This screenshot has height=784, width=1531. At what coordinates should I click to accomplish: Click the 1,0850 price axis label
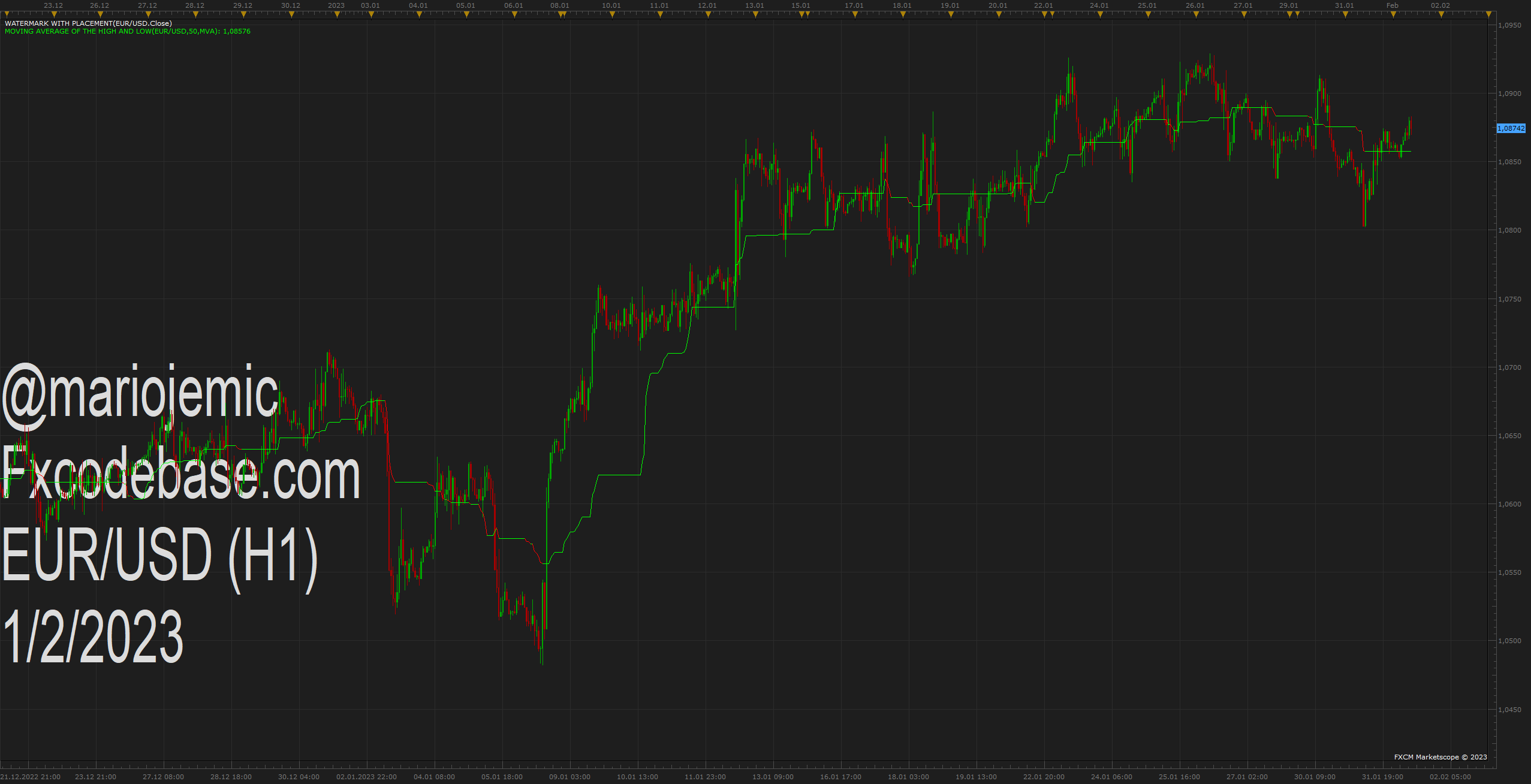coord(1509,162)
